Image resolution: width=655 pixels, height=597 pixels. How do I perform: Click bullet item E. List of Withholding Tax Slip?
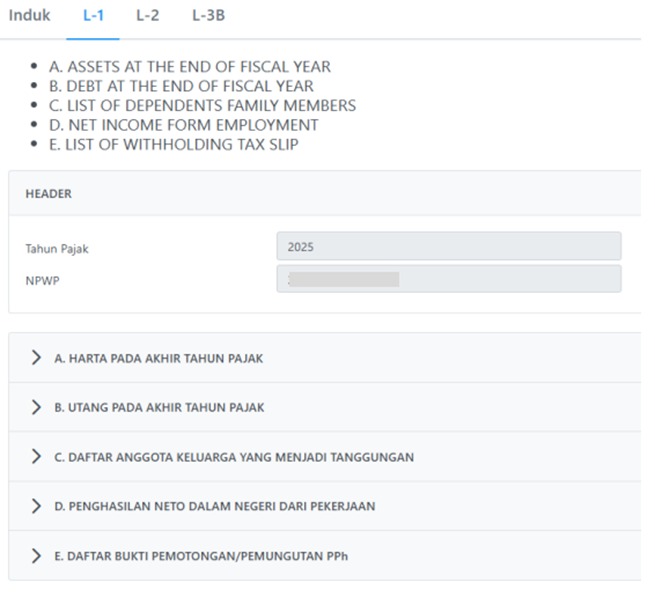pos(173,144)
